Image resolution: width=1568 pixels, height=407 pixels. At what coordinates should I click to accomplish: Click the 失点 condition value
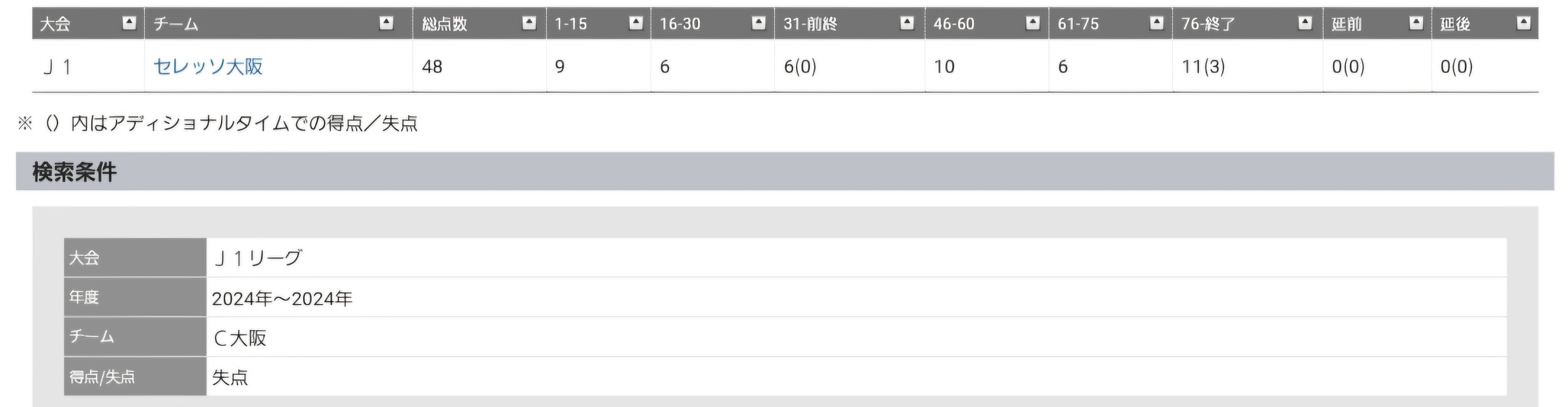pyautogui.click(x=230, y=377)
